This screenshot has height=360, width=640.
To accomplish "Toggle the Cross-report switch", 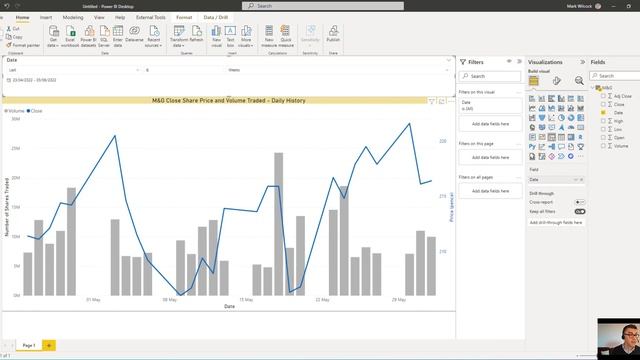I will tap(580, 202).
